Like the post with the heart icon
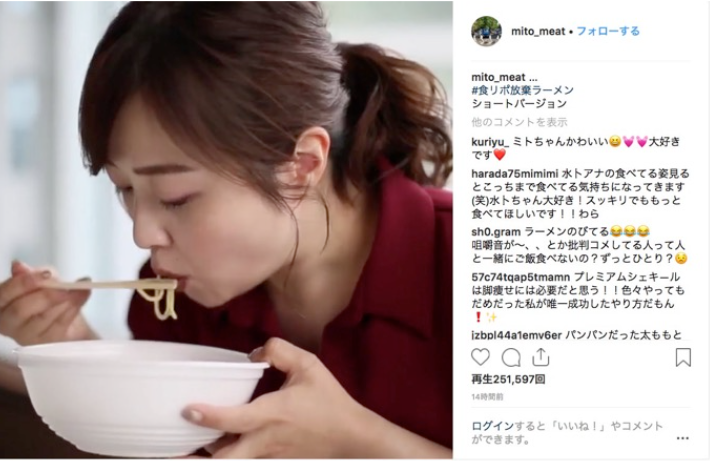The width and height of the screenshot is (713, 462). click(x=480, y=357)
